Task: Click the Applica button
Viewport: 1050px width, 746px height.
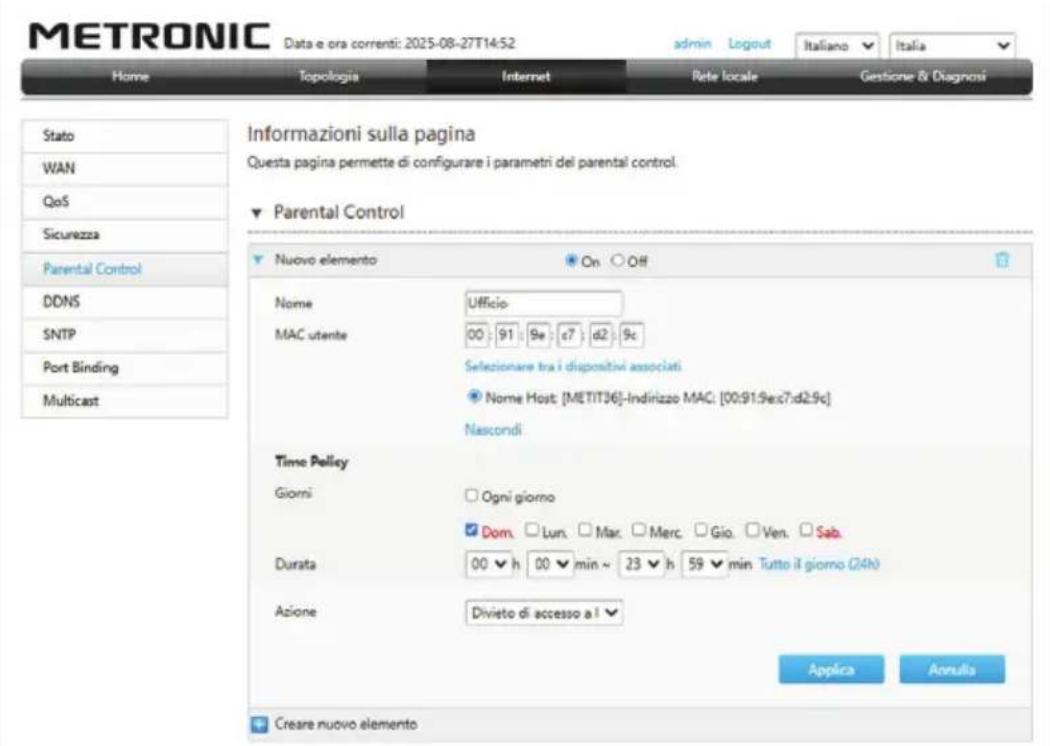Action: tap(831, 670)
